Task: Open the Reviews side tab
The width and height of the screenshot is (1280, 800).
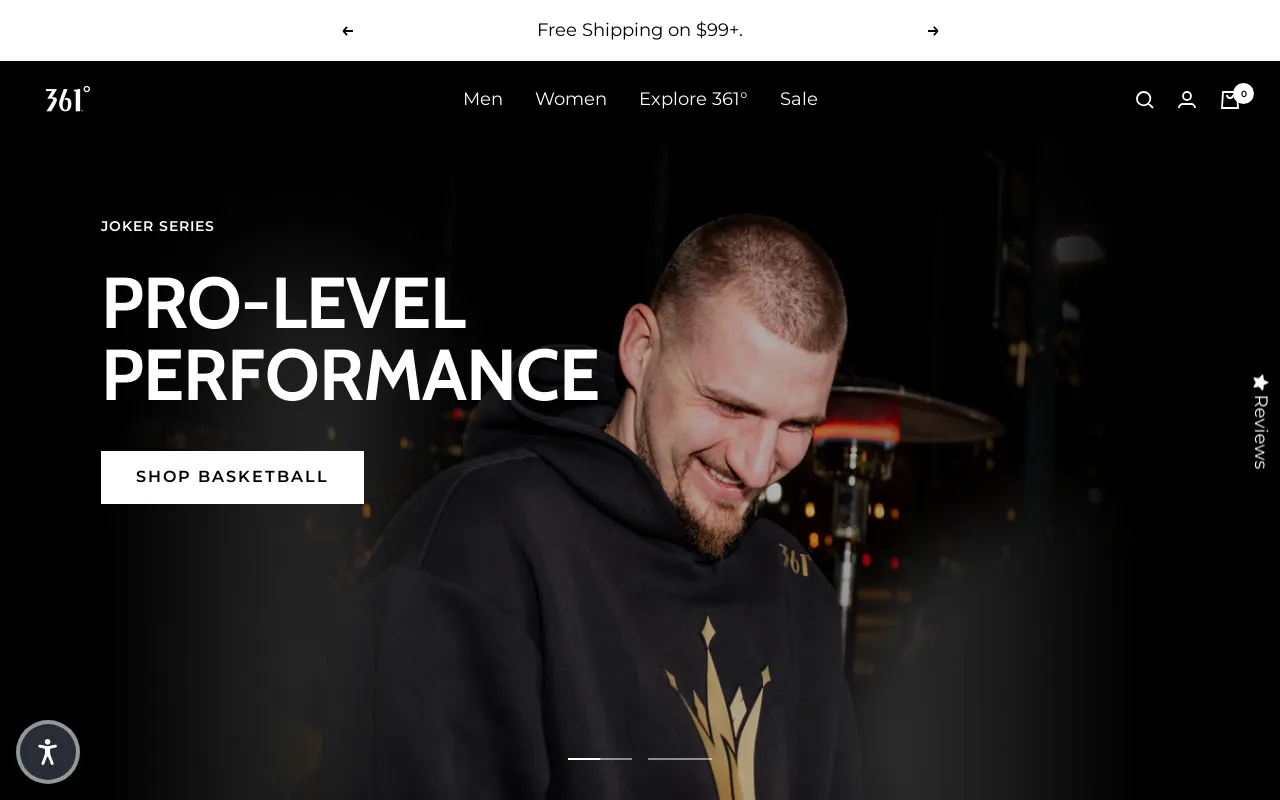Action: tap(1260, 421)
